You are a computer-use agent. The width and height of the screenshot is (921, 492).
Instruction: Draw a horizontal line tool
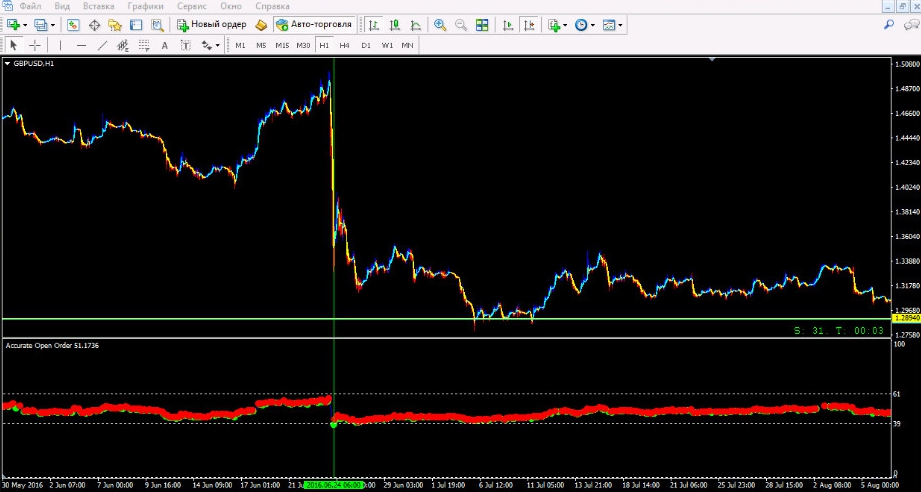pos(81,45)
